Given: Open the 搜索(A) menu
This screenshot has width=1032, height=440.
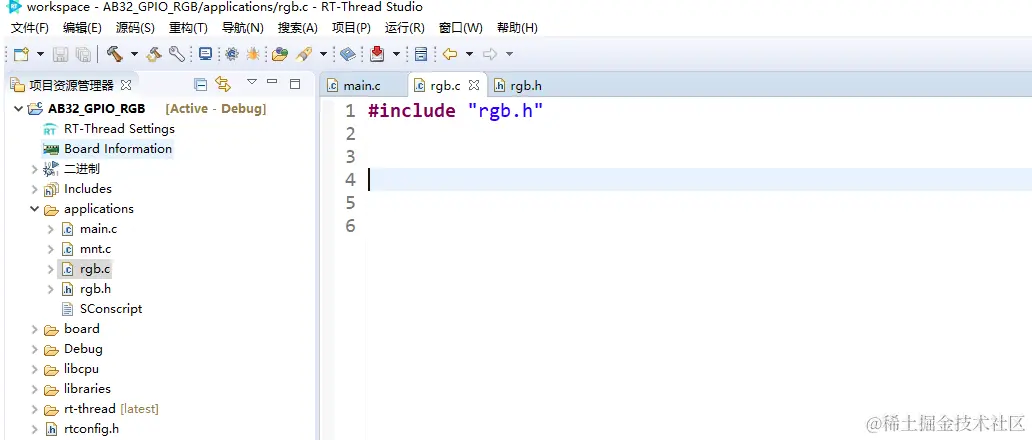Looking at the screenshot, I should click(297, 28).
